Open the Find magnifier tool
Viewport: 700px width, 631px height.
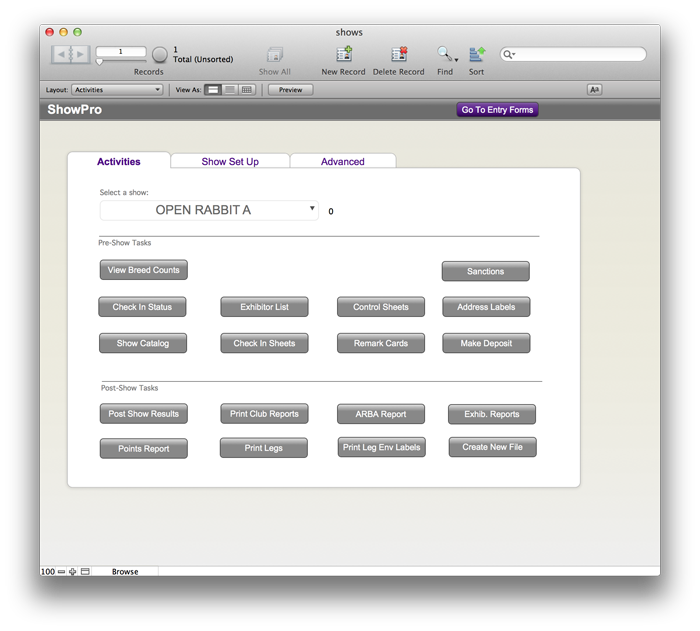pos(443,54)
